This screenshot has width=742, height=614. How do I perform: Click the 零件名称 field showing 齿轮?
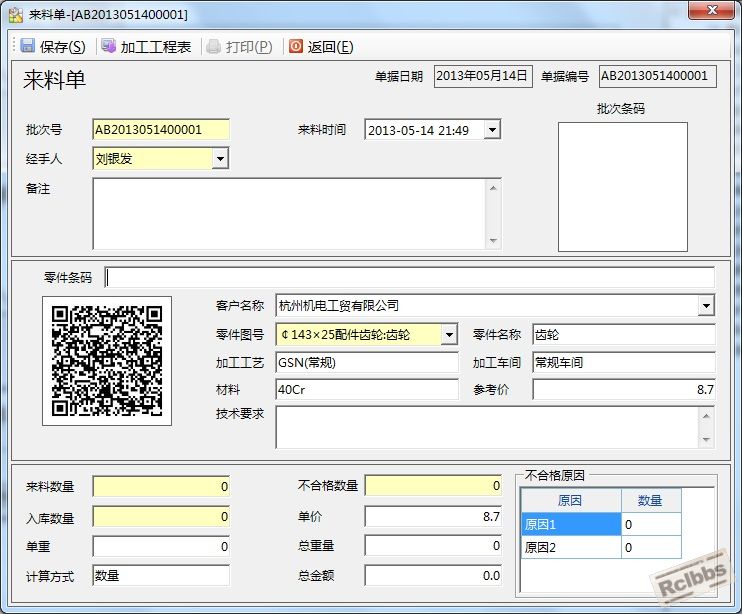click(624, 335)
